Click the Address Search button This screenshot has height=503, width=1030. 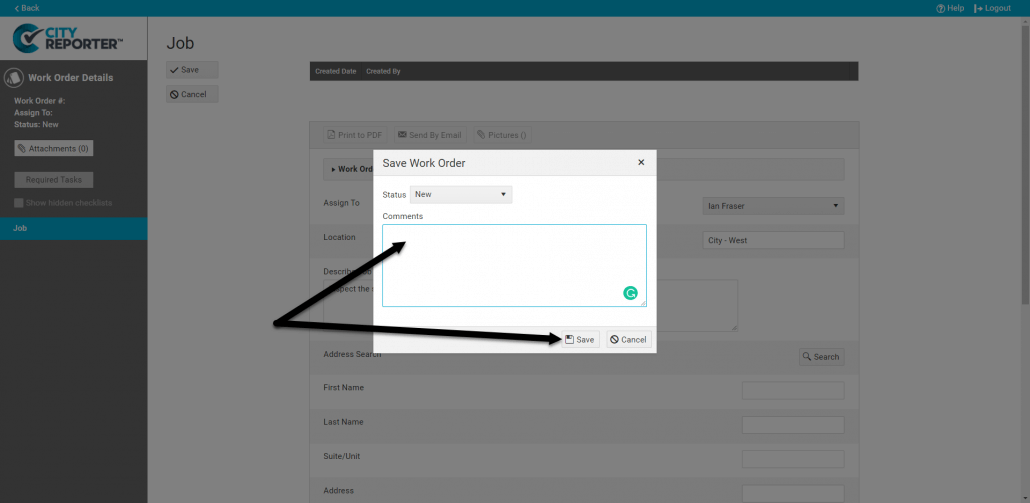(821, 357)
